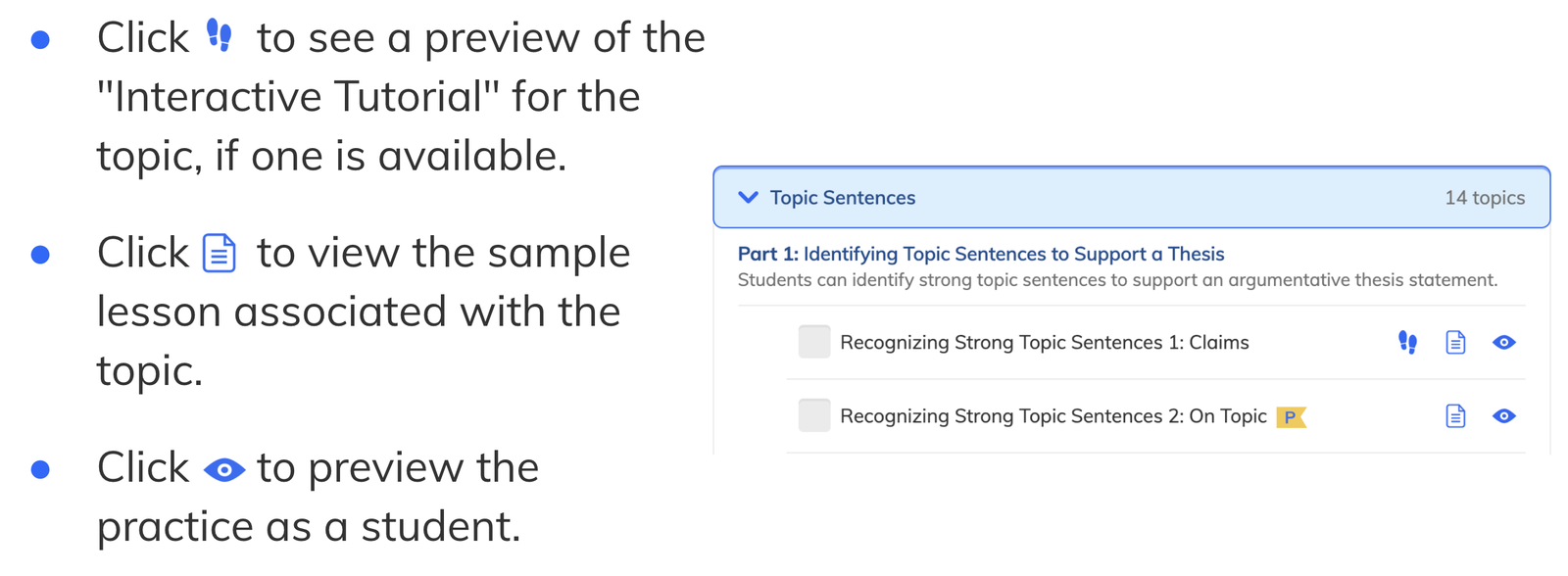Click document icon in second instruction bullet
This screenshot has height=576, width=1568.
tap(219, 253)
